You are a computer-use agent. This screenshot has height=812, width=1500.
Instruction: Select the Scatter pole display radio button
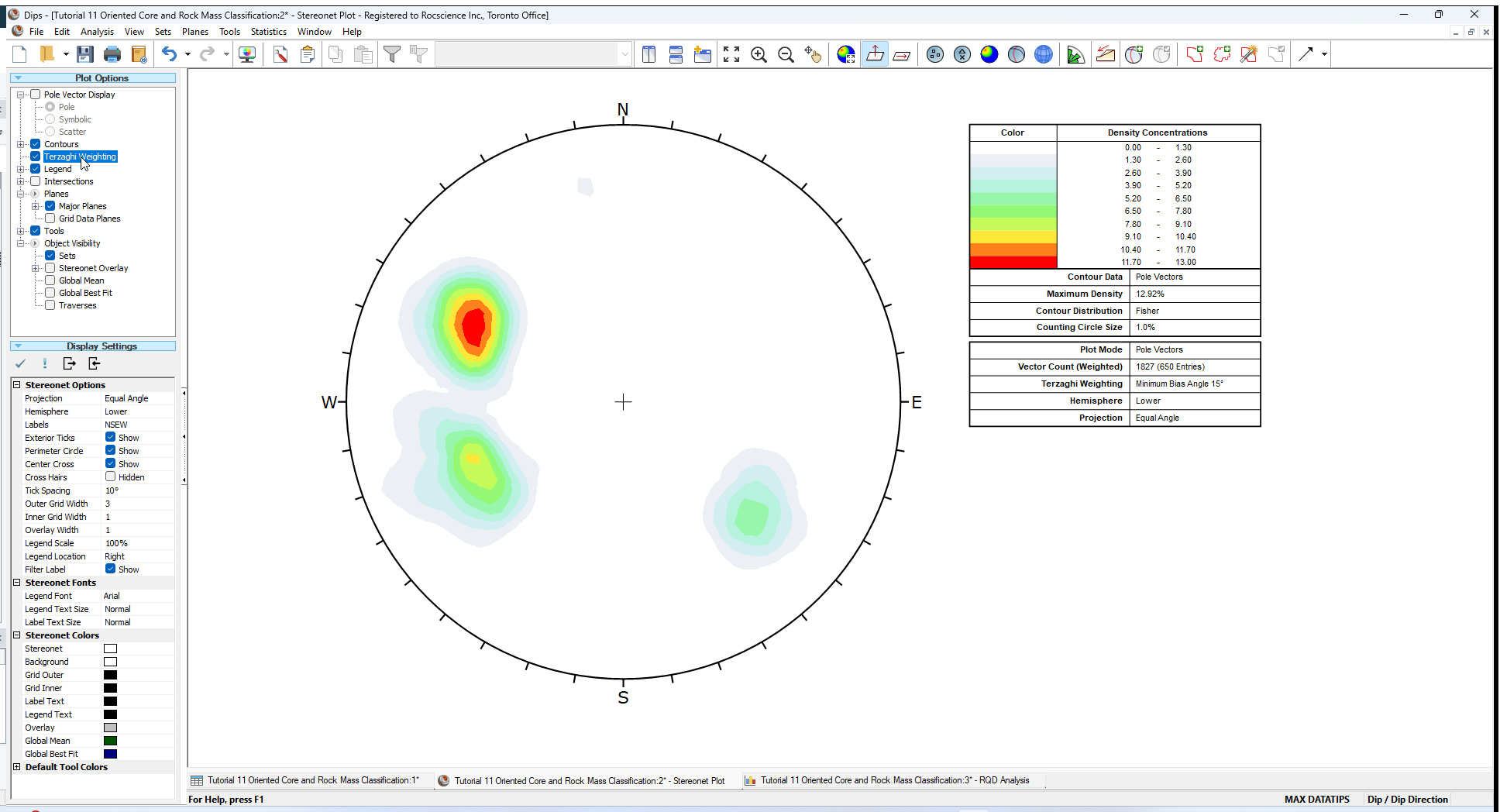(x=51, y=131)
